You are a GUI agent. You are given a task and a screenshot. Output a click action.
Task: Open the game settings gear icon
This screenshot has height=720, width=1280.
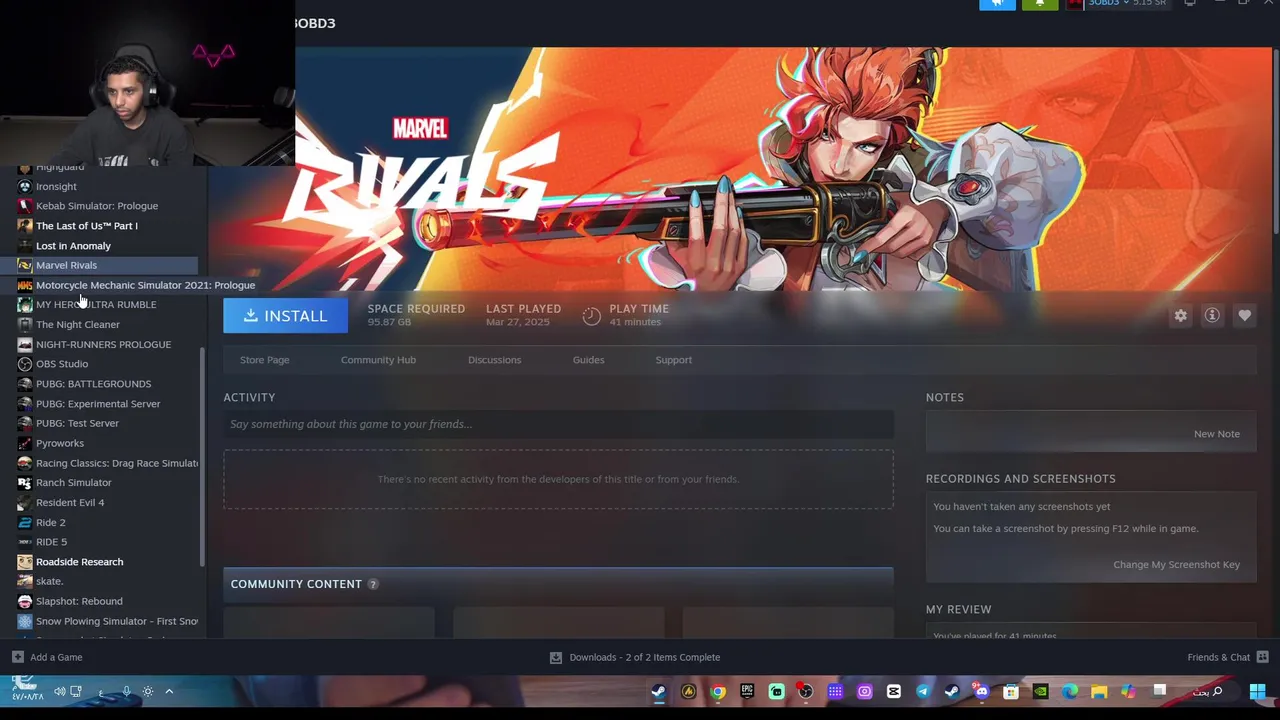1181,316
